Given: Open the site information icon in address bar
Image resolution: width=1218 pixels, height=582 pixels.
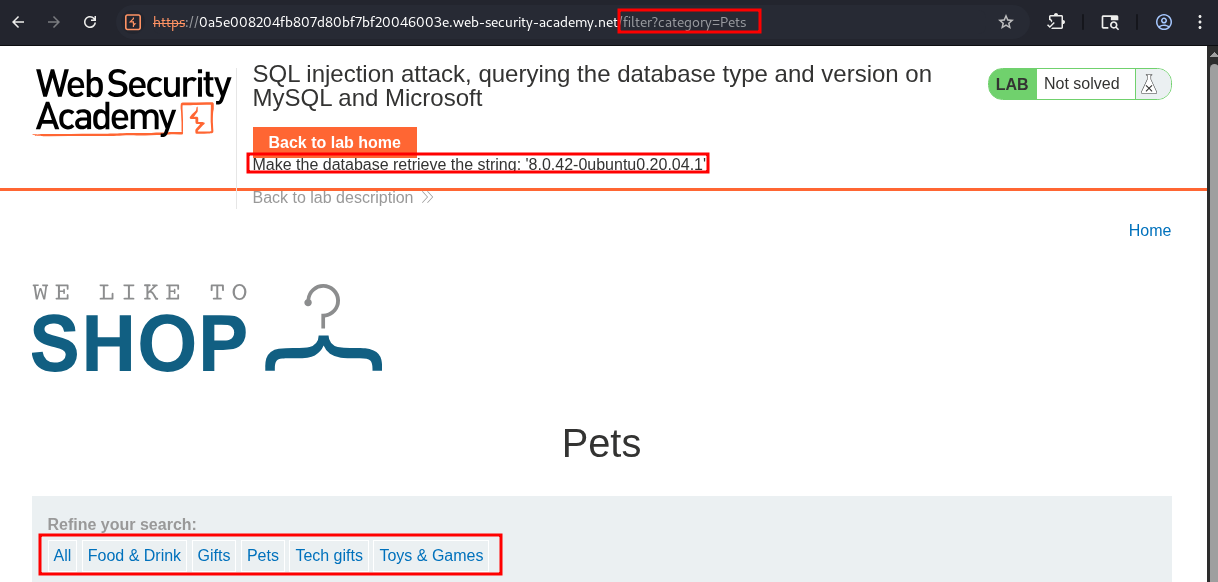Looking at the screenshot, I should pos(133,22).
